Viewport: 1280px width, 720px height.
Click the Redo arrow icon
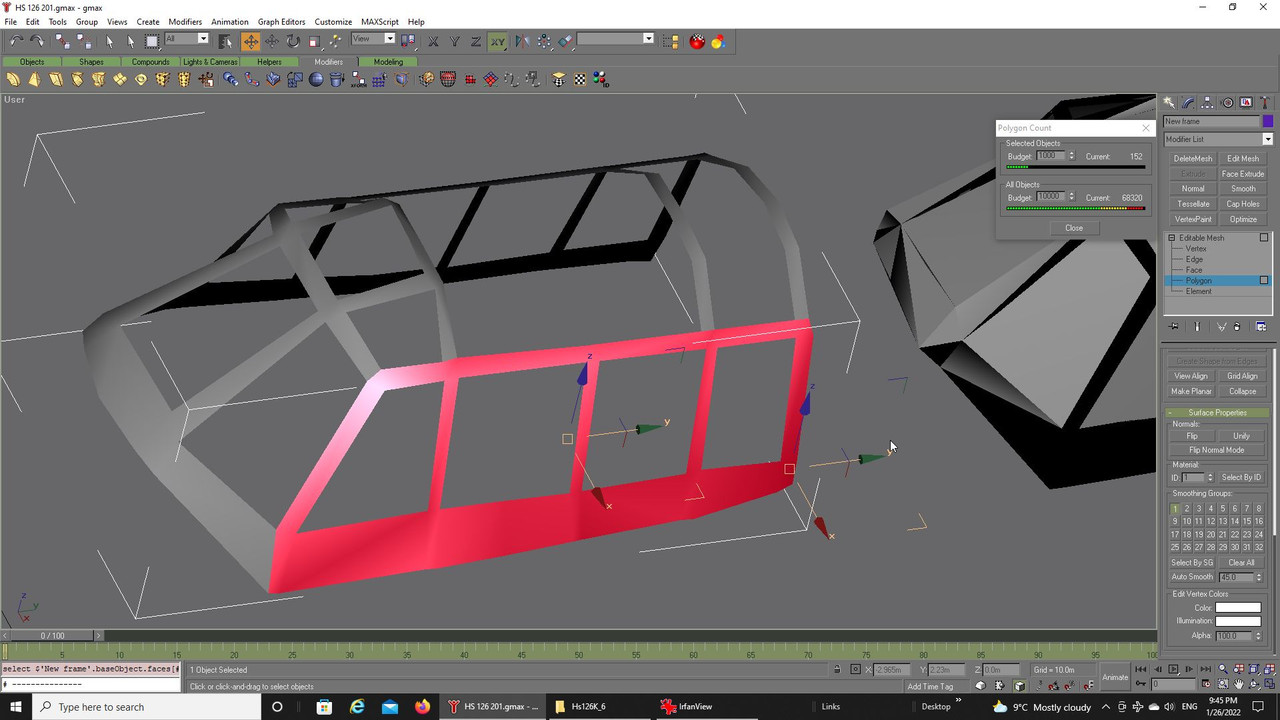[37, 41]
